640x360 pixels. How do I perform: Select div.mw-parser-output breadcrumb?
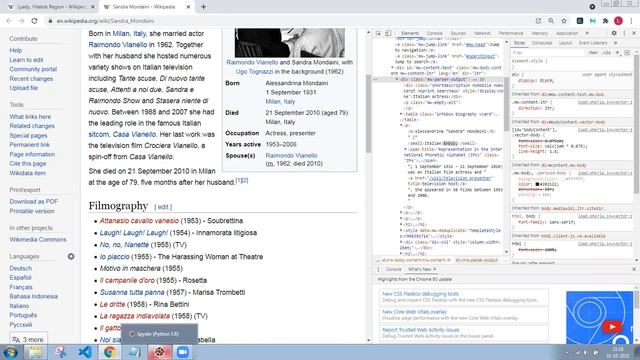click(477, 260)
